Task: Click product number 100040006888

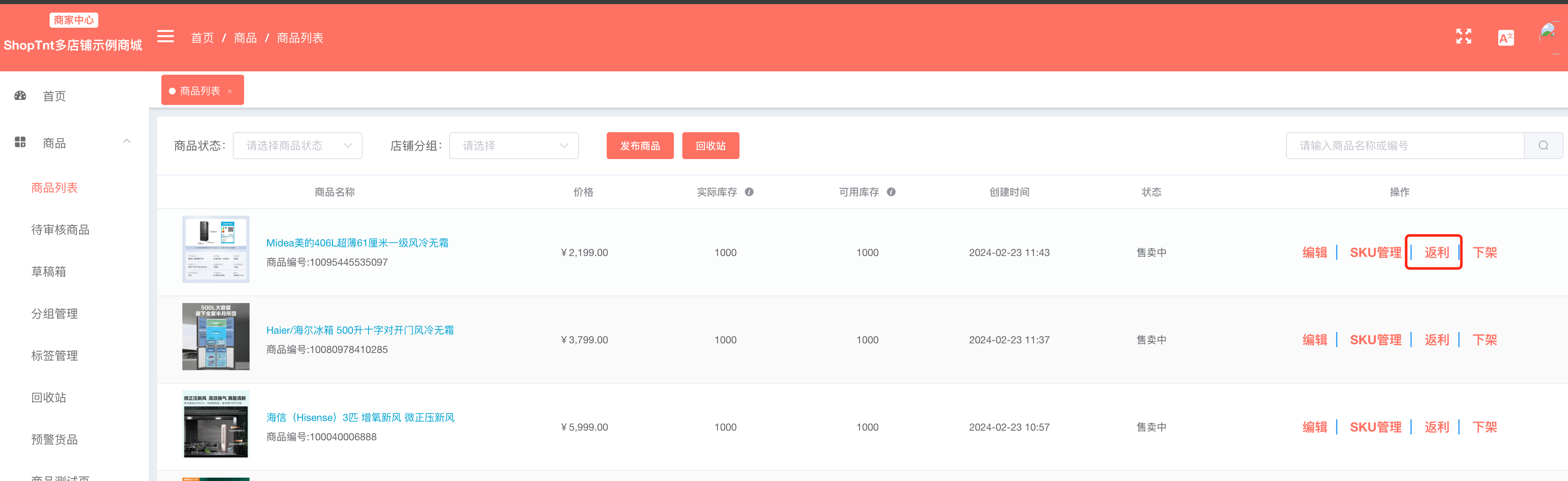Action: pyautogui.click(x=343, y=437)
